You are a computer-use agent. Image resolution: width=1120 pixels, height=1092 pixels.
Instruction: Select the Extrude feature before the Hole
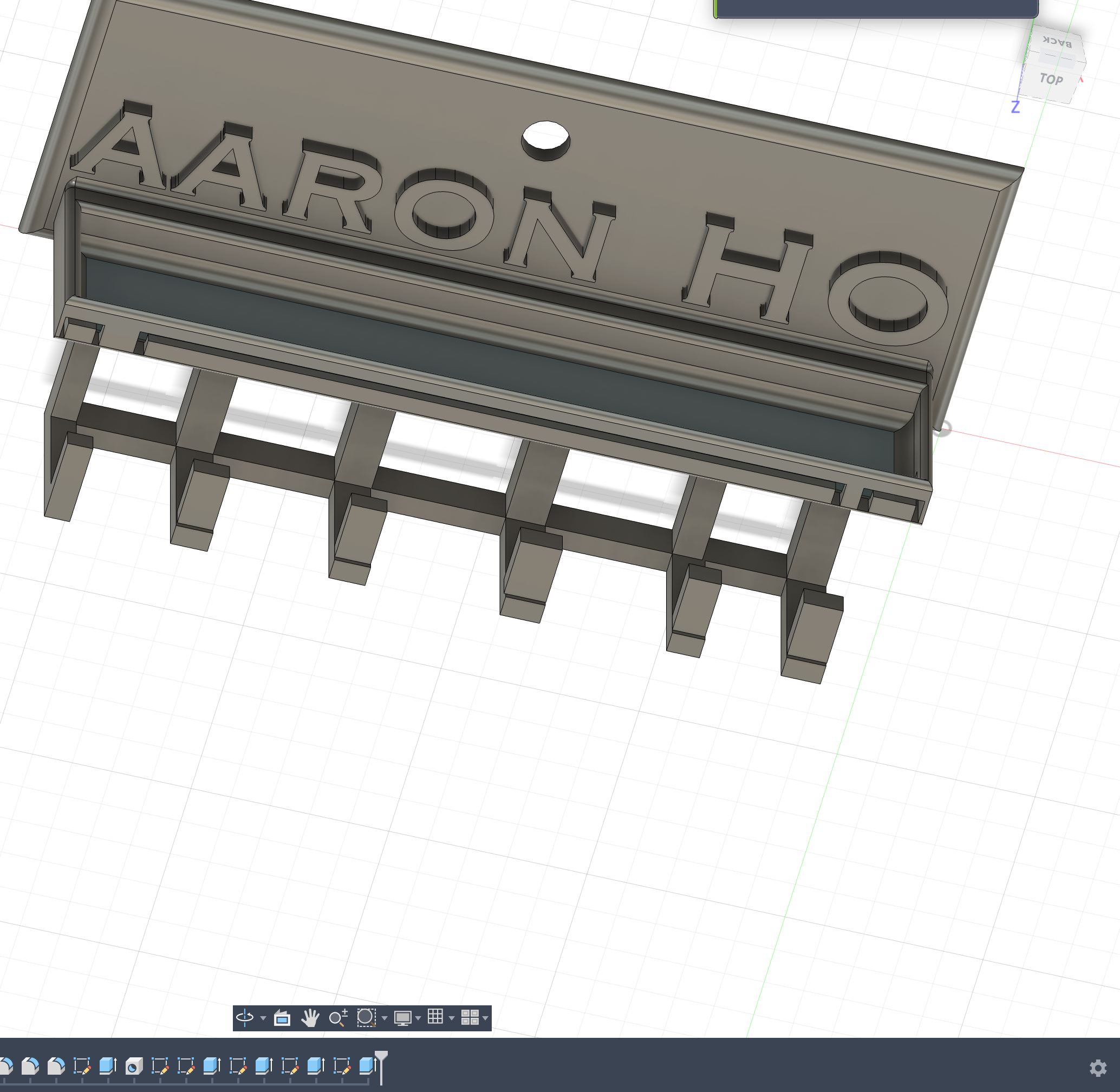[107, 1066]
